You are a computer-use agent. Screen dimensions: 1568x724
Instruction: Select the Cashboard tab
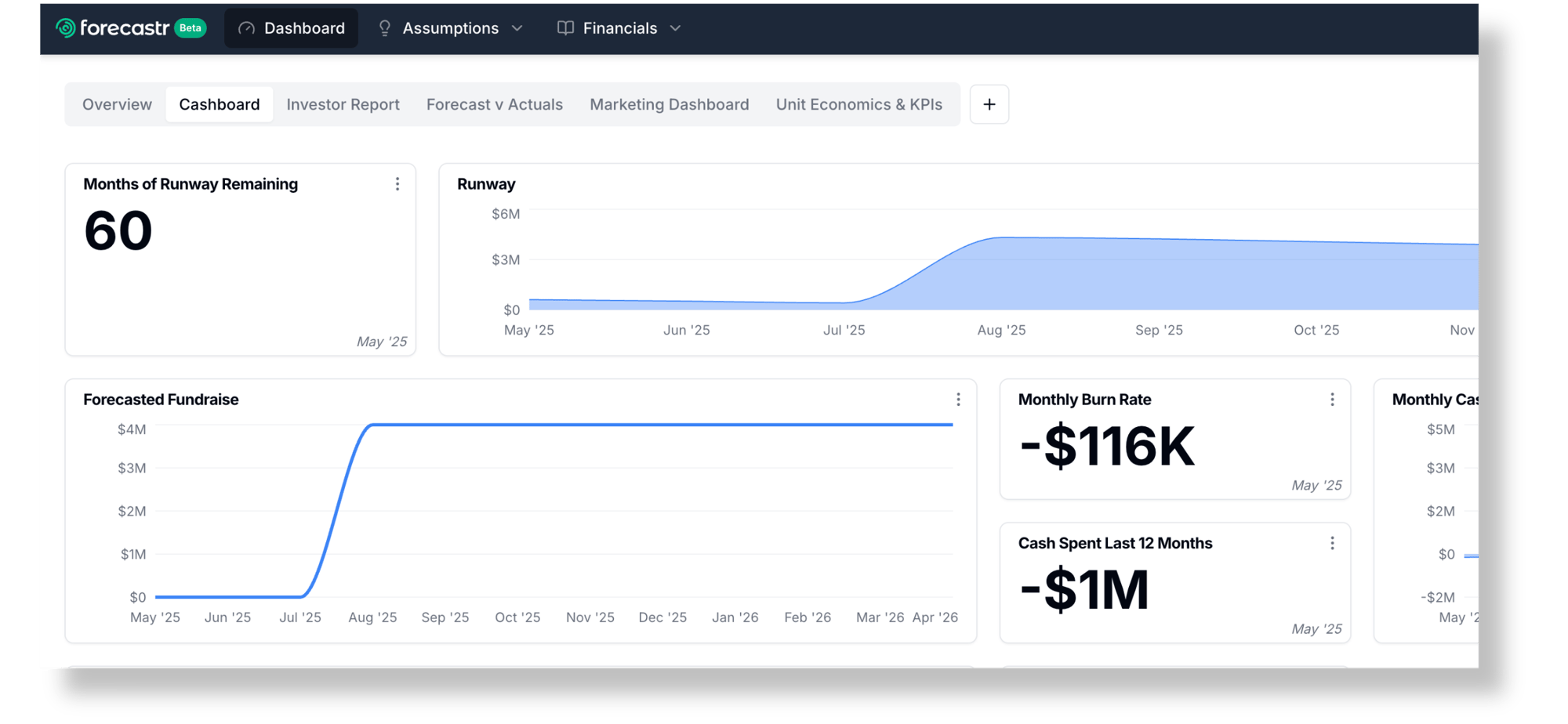[220, 104]
